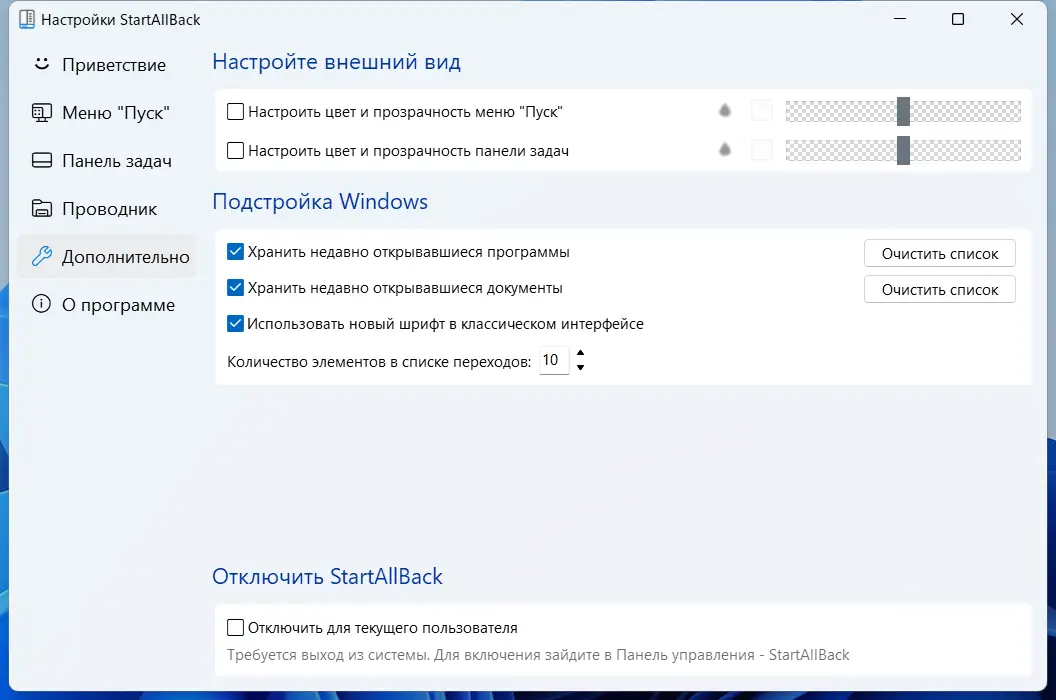Screen dimensions: 1056x700
Task: Click the color drop icon for панели задач
Action: (725, 150)
